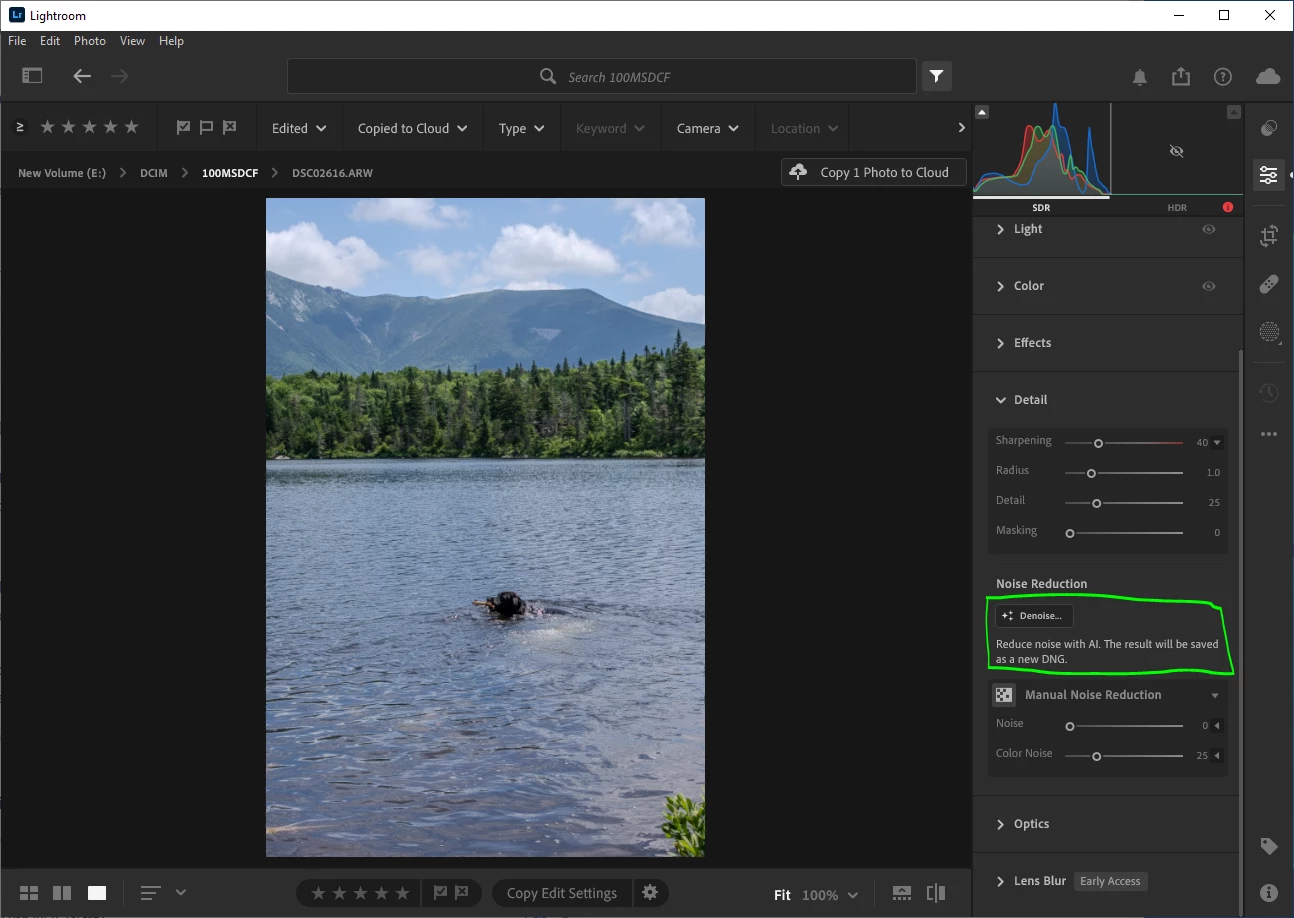This screenshot has width=1294, height=918.
Task: Toggle show original before/after view
Action: (936, 893)
